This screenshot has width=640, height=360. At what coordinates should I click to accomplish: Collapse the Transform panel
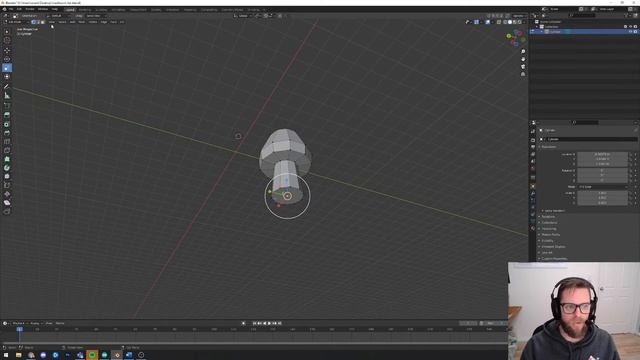click(549, 147)
